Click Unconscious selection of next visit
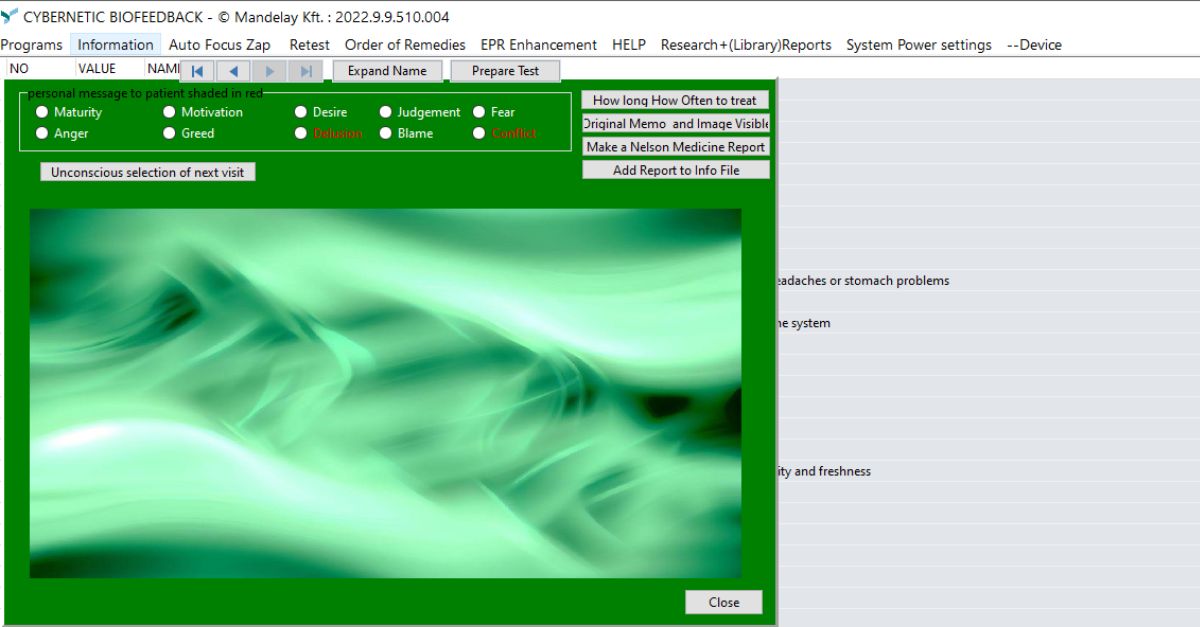 [x=148, y=172]
